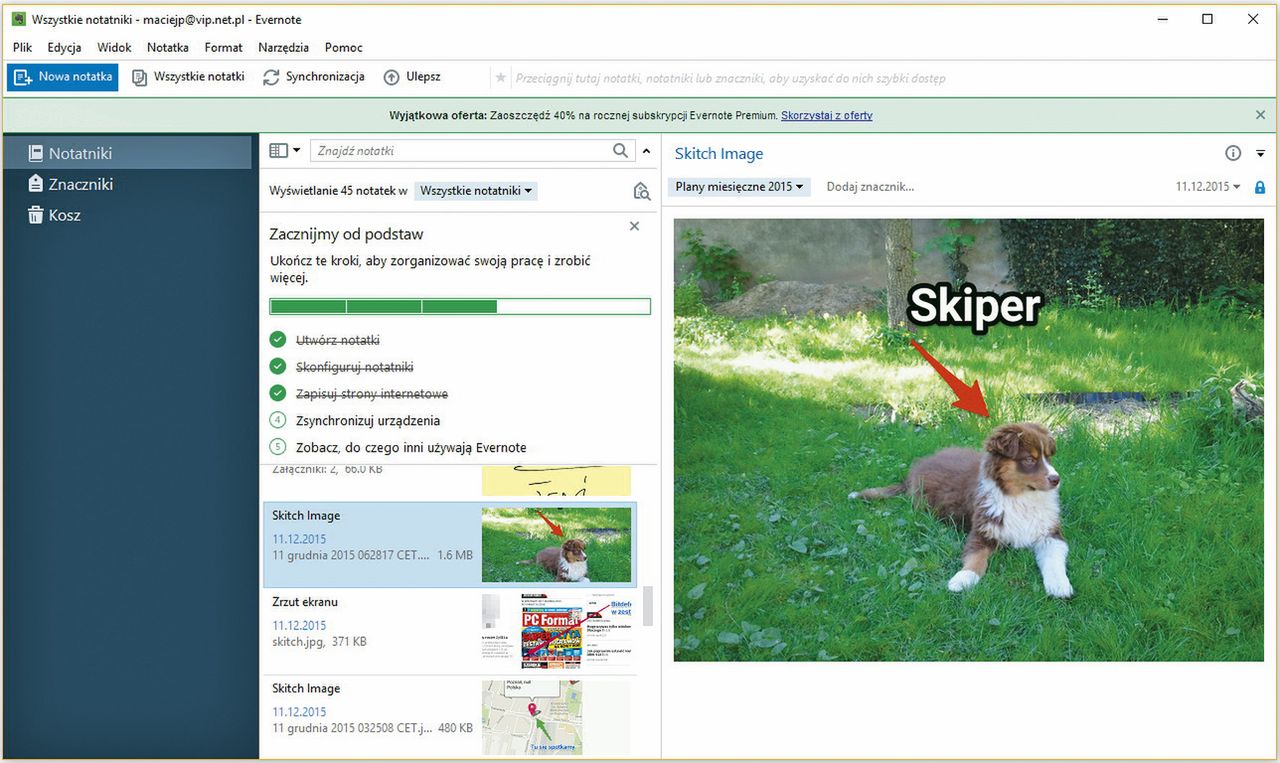Viewport: 1280px width, 763px height.
Task: Open the Edycja menu
Action: pos(64,47)
